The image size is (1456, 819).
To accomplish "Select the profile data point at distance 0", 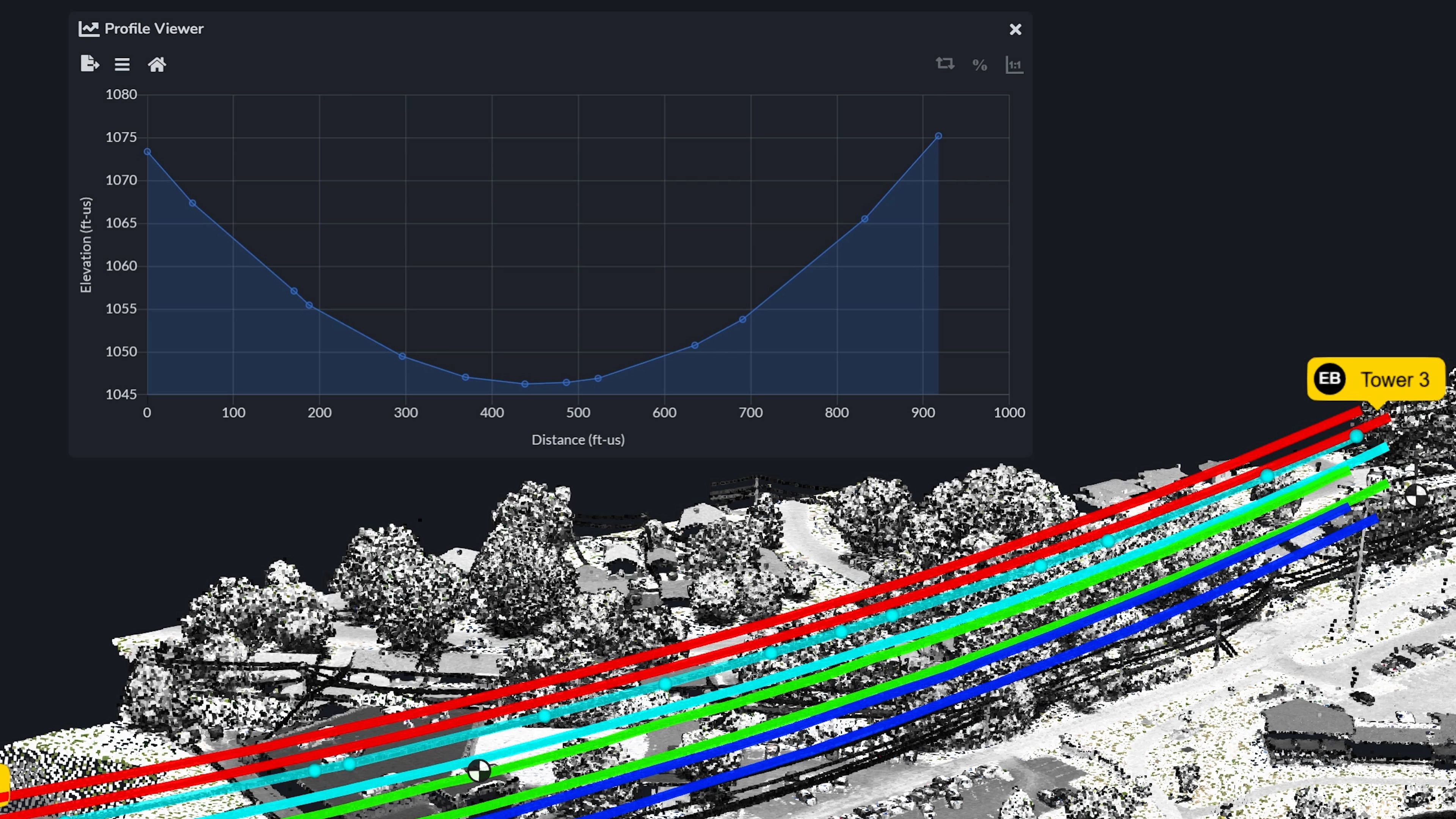I will tap(147, 152).
